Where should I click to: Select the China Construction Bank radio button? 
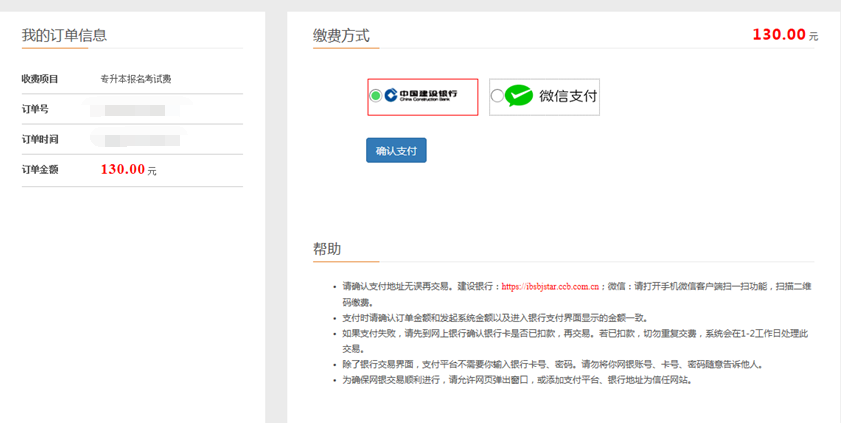[375, 95]
